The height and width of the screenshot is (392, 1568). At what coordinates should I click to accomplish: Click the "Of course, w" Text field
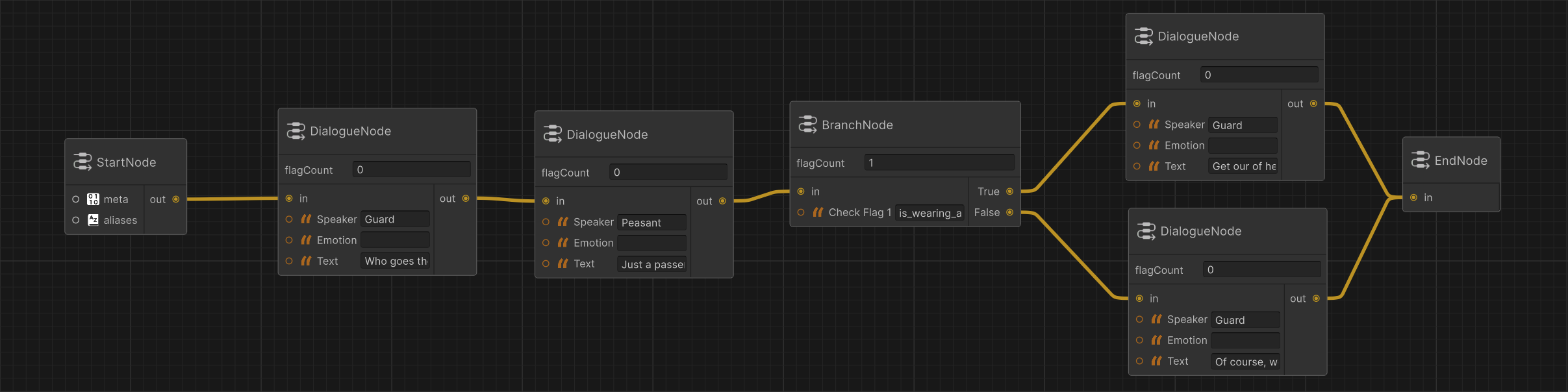pos(1245,361)
